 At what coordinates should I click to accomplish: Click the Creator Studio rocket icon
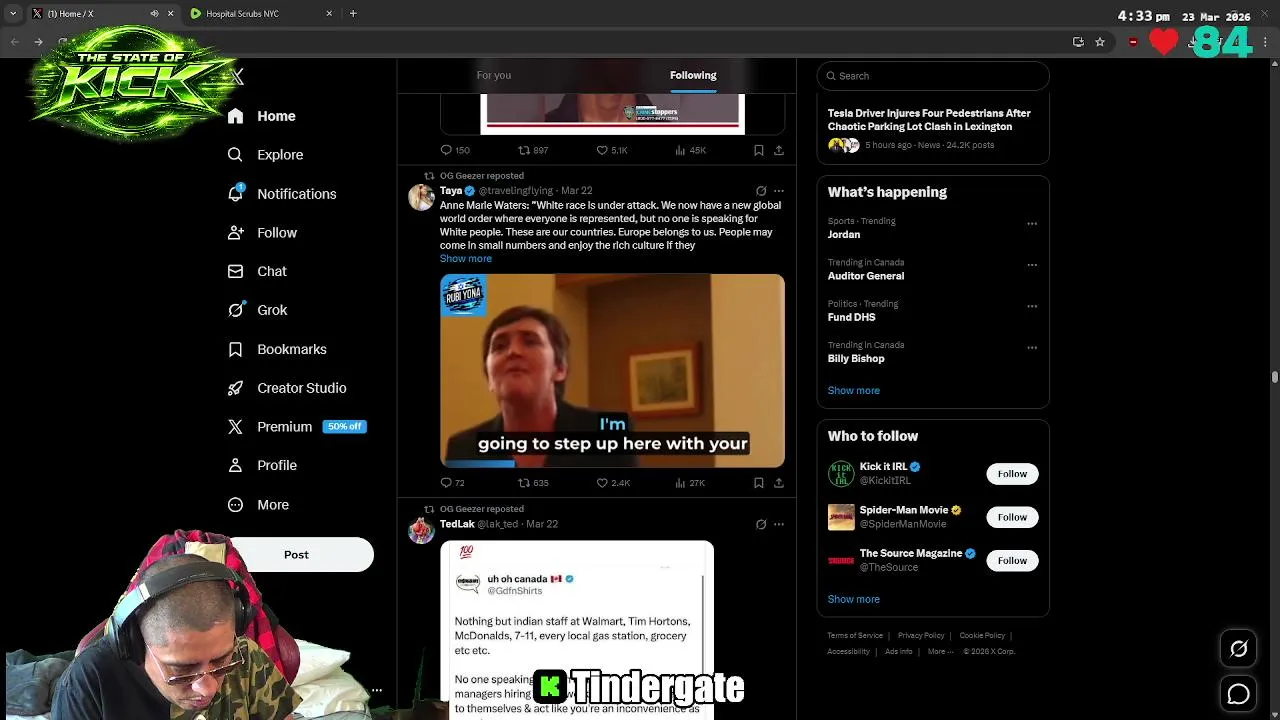tap(235, 388)
